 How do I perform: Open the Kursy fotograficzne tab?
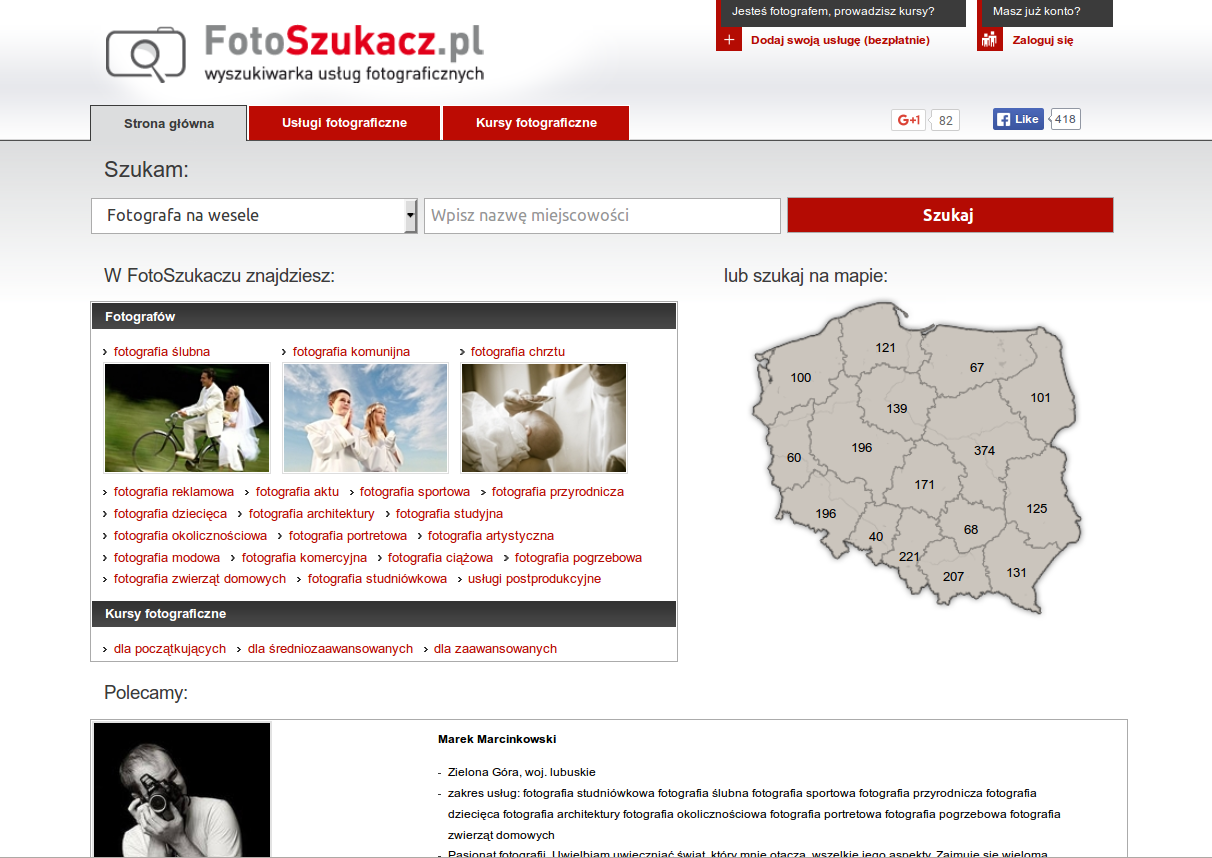536,123
